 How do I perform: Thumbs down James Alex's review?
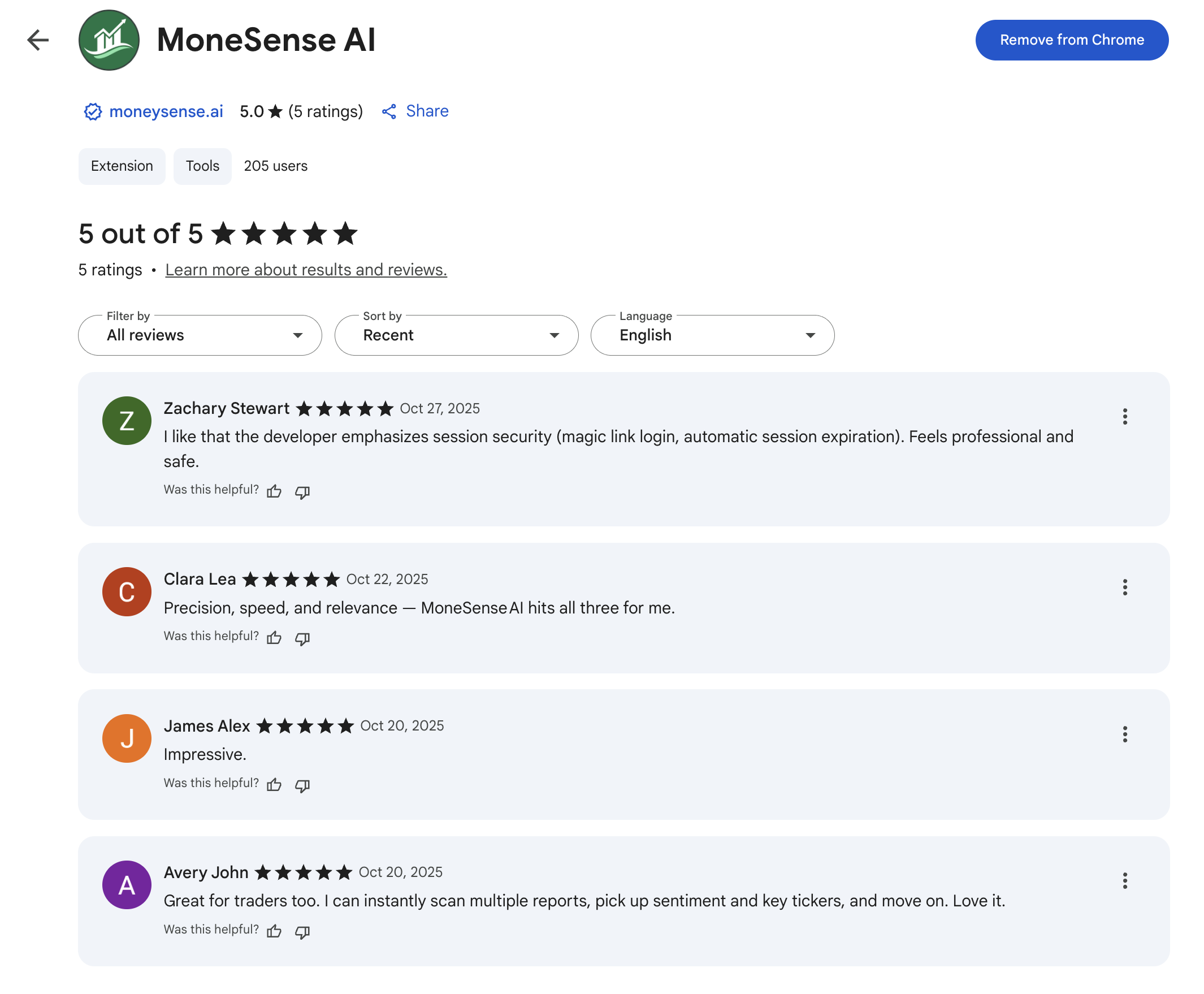[302, 784]
